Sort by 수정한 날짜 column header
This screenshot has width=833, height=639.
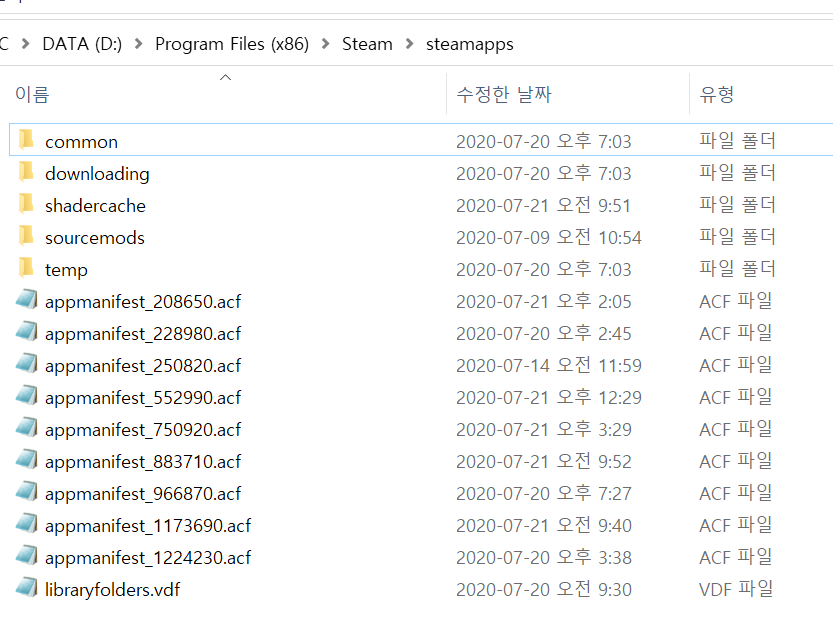pos(504,95)
